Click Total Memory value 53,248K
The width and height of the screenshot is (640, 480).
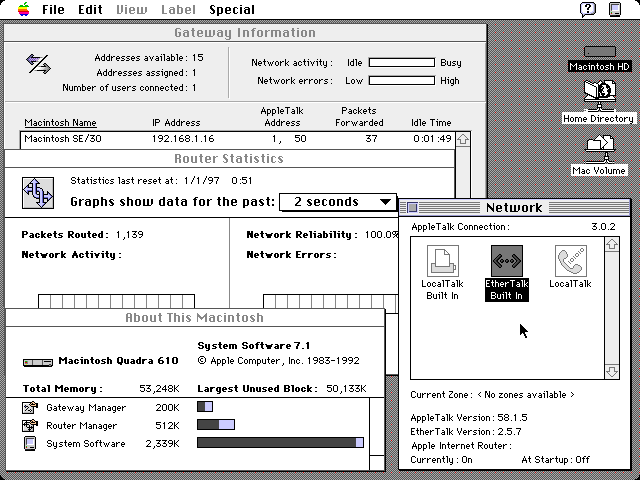pyautogui.click(x=159, y=389)
